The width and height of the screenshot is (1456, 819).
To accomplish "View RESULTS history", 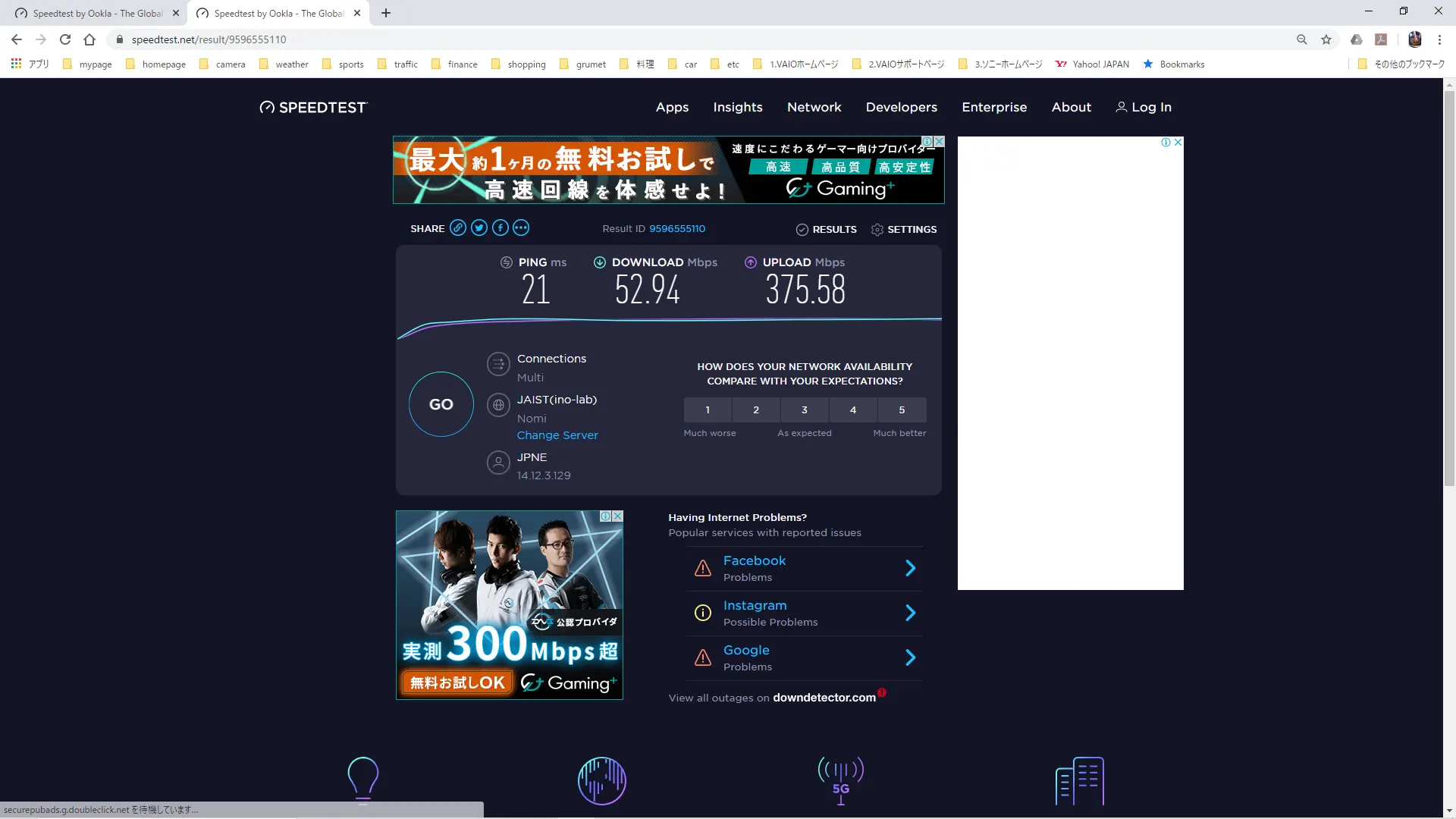I will pos(827,230).
